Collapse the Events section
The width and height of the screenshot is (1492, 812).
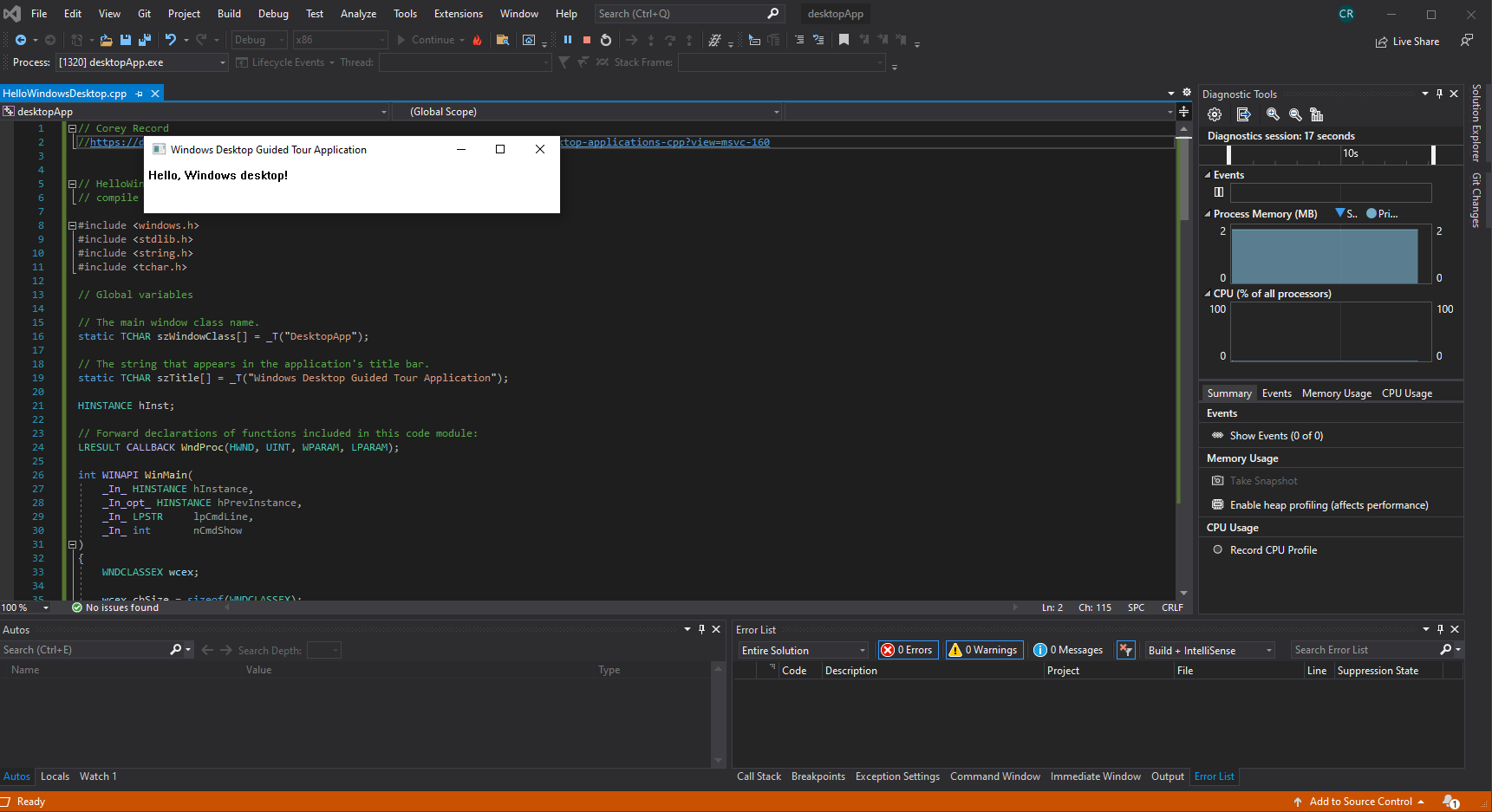[x=1208, y=175]
